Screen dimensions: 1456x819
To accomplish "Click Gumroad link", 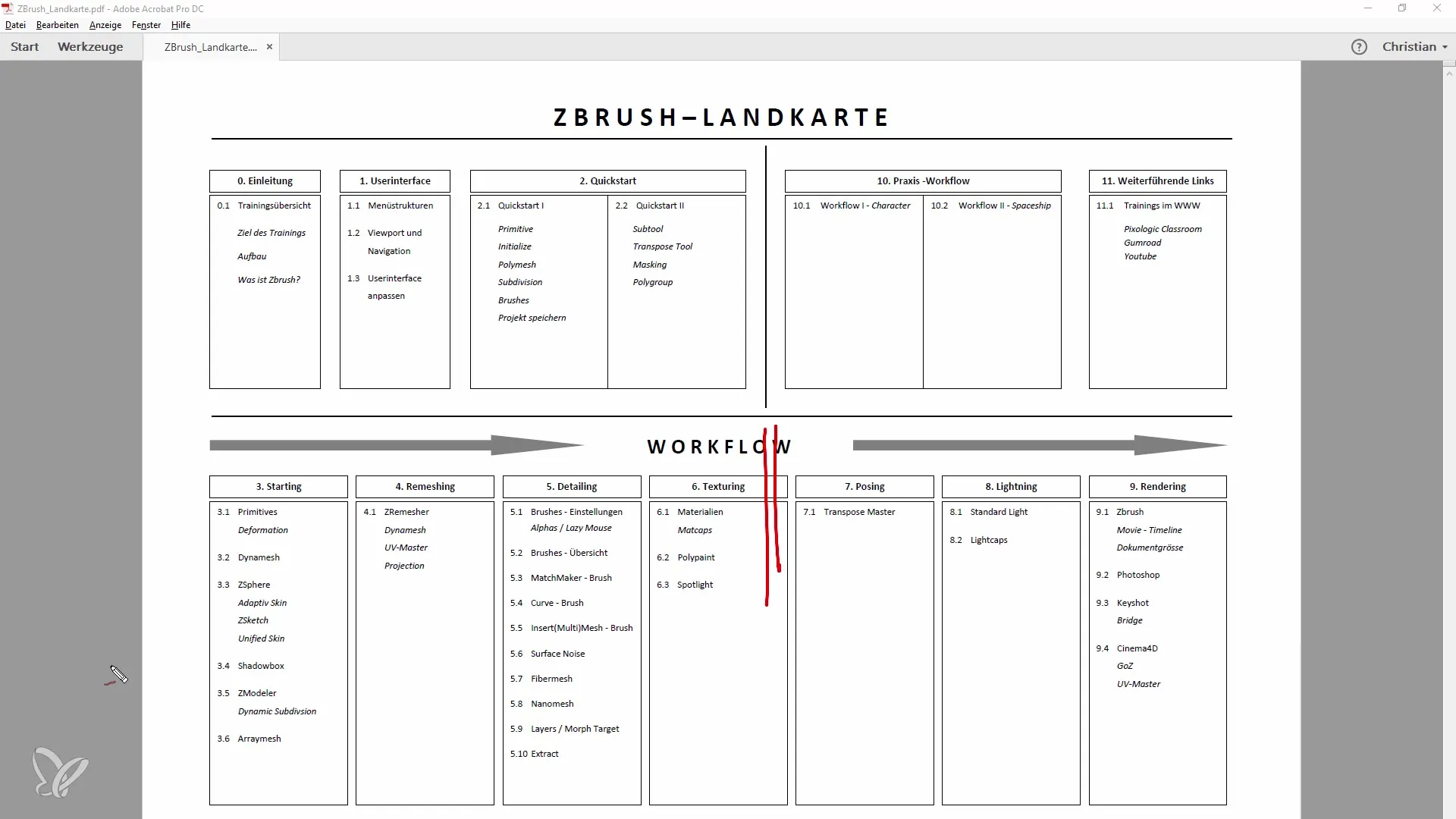I will [x=1142, y=243].
